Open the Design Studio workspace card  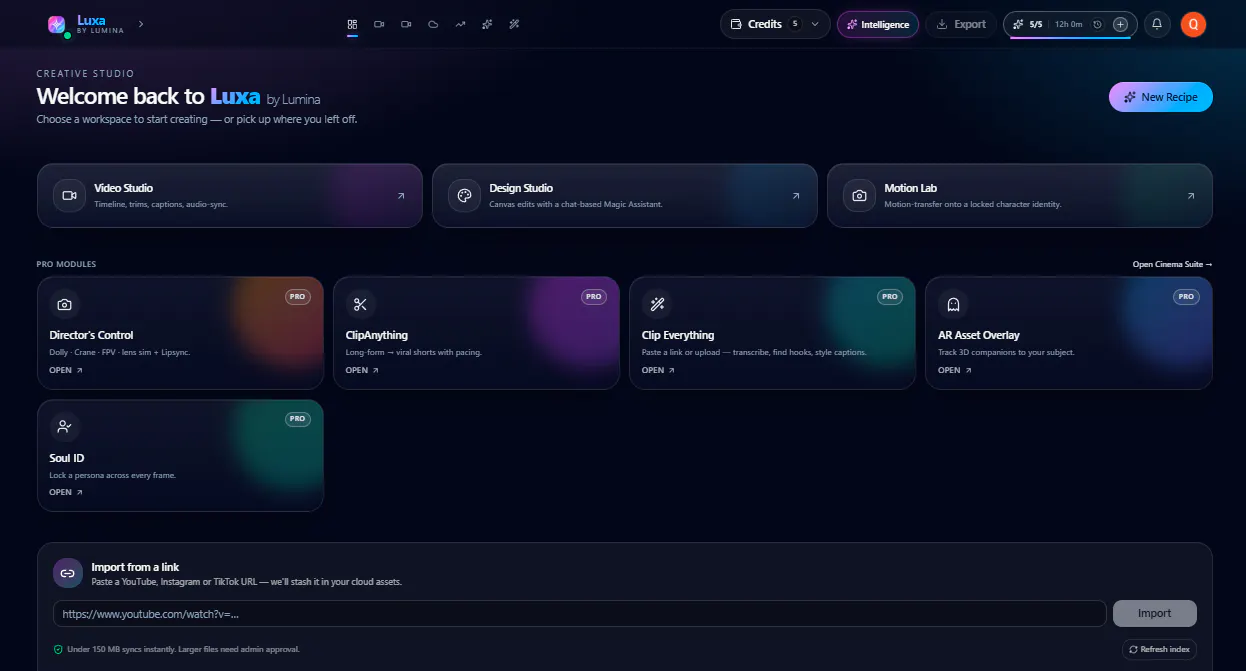[625, 196]
